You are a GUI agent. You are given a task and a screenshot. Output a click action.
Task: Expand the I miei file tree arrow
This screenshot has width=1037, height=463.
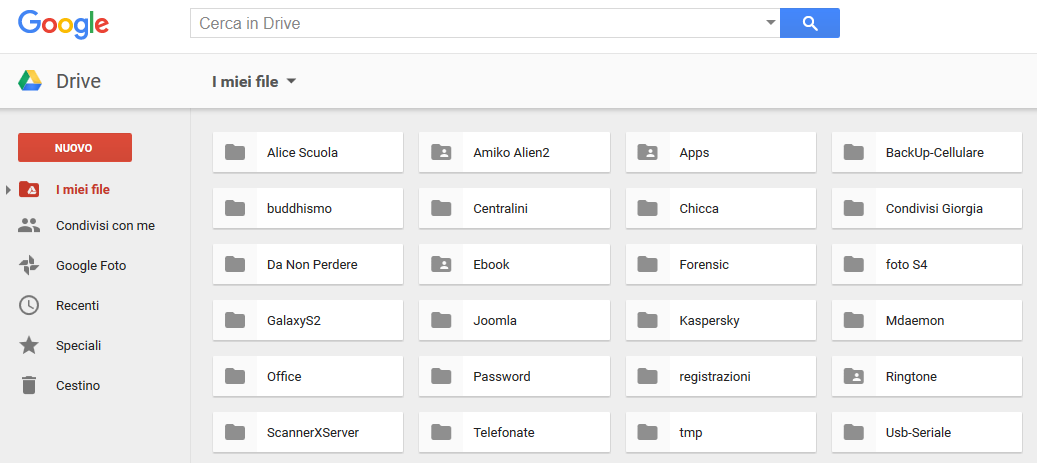pyautogui.click(x=8, y=190)
